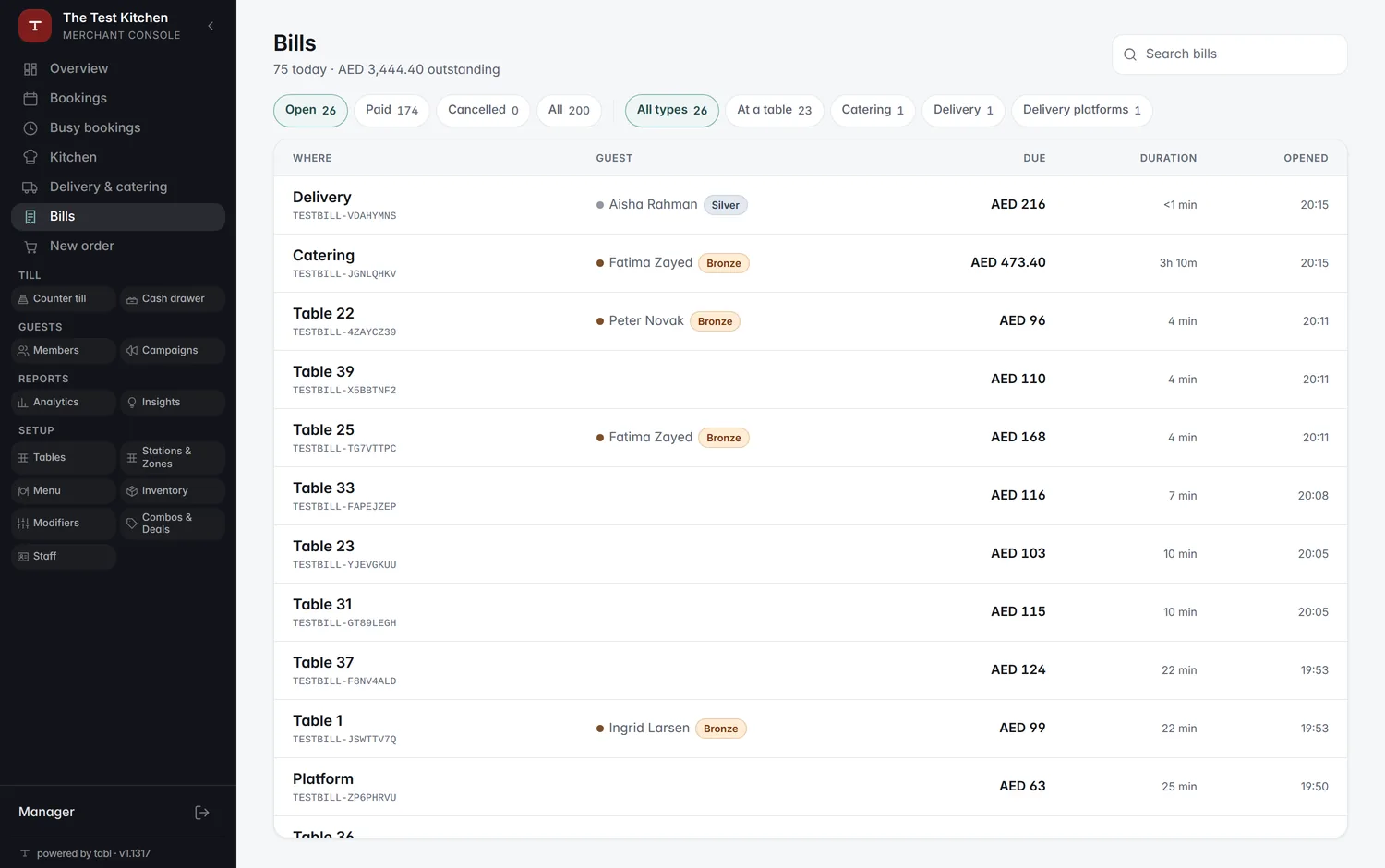Image resolution: width=1385 pixels, height=868 pixels.
Task: Open Campaigns megaphone shortcut
Action: tap(173, 351)
